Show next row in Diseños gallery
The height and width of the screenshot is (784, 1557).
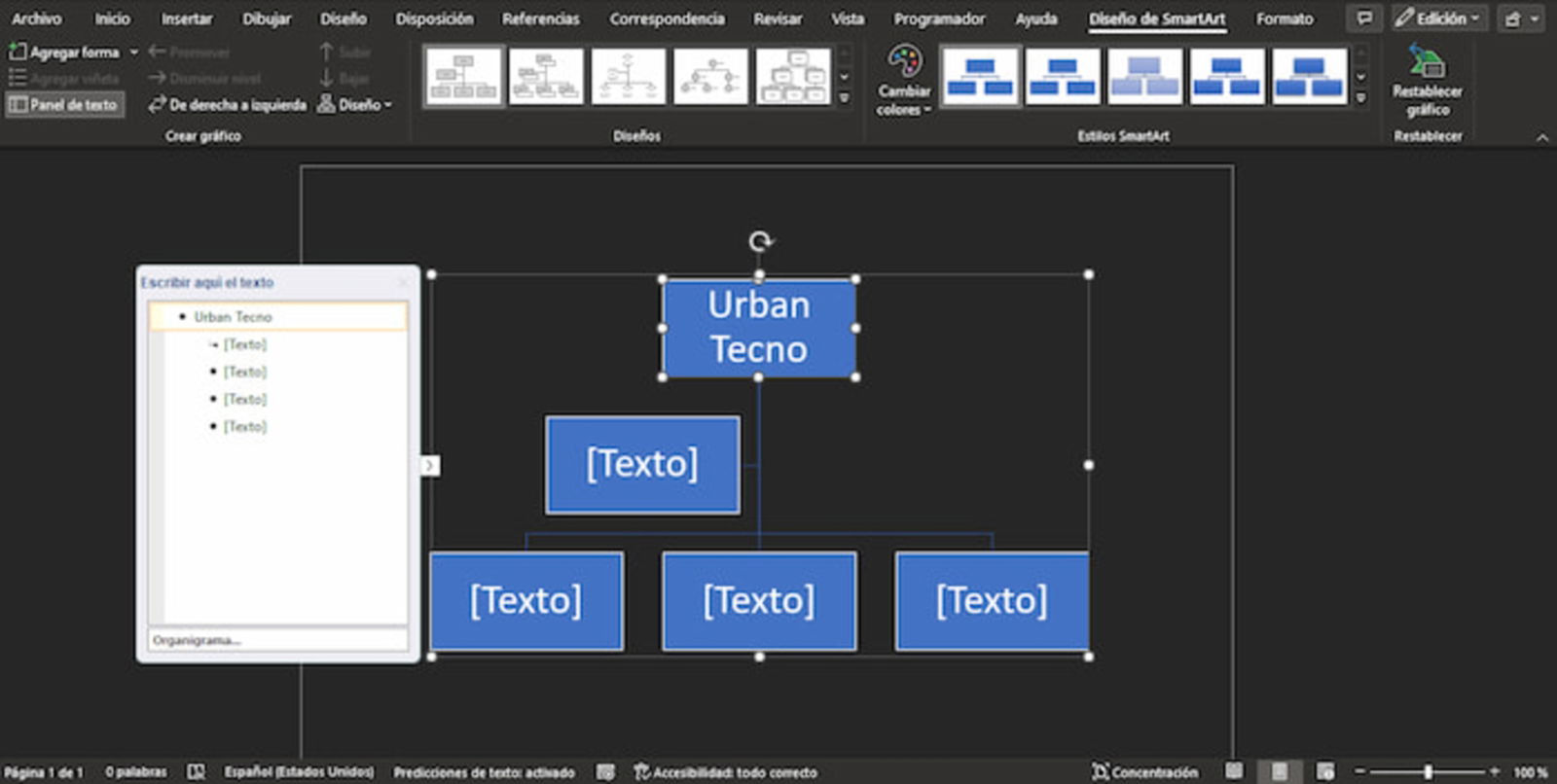click(845, 77)
